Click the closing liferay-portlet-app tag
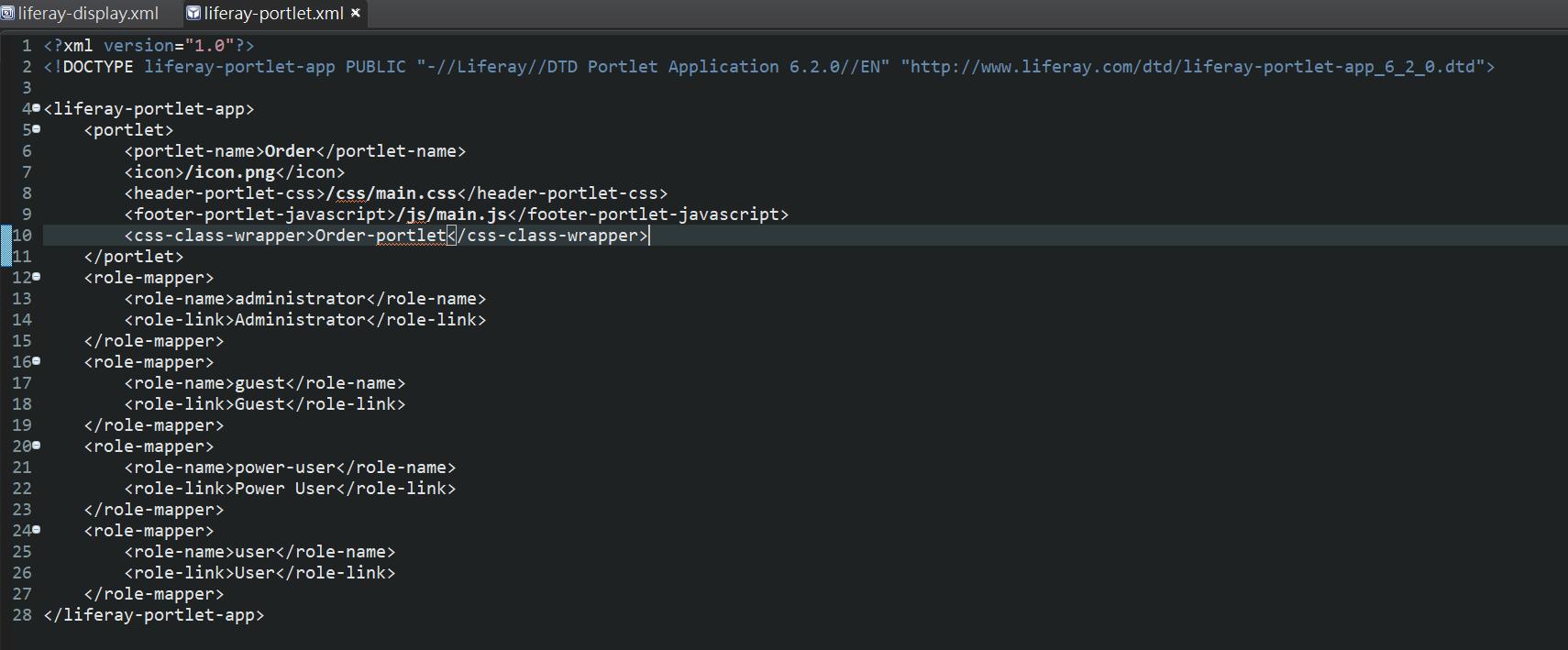The width and height of the screenshot is (1568, 650). pyautogui.click(x=154, y=615)
